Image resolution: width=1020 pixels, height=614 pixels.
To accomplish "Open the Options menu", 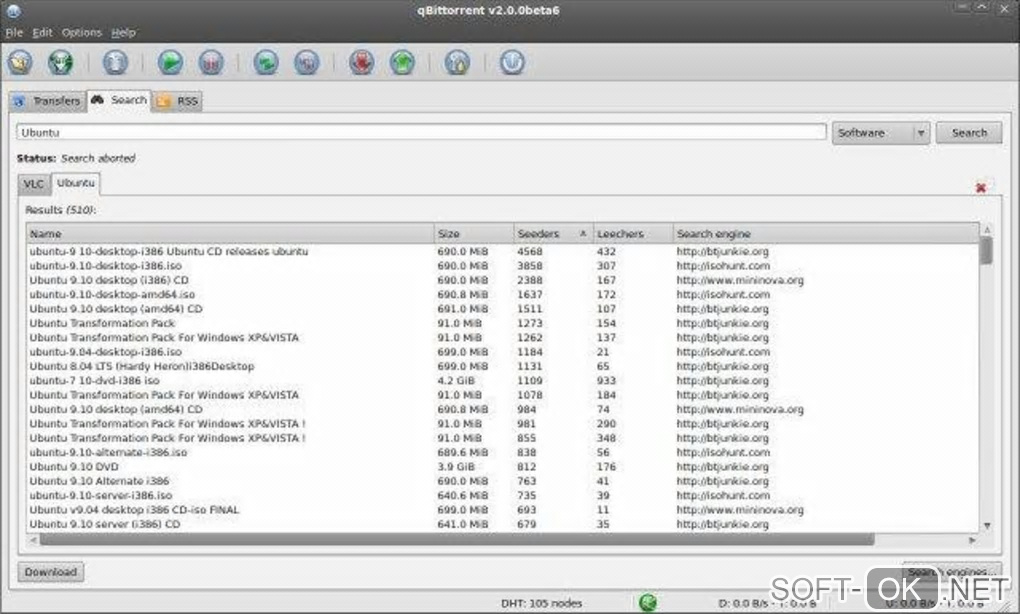I will tap(82, 33).
